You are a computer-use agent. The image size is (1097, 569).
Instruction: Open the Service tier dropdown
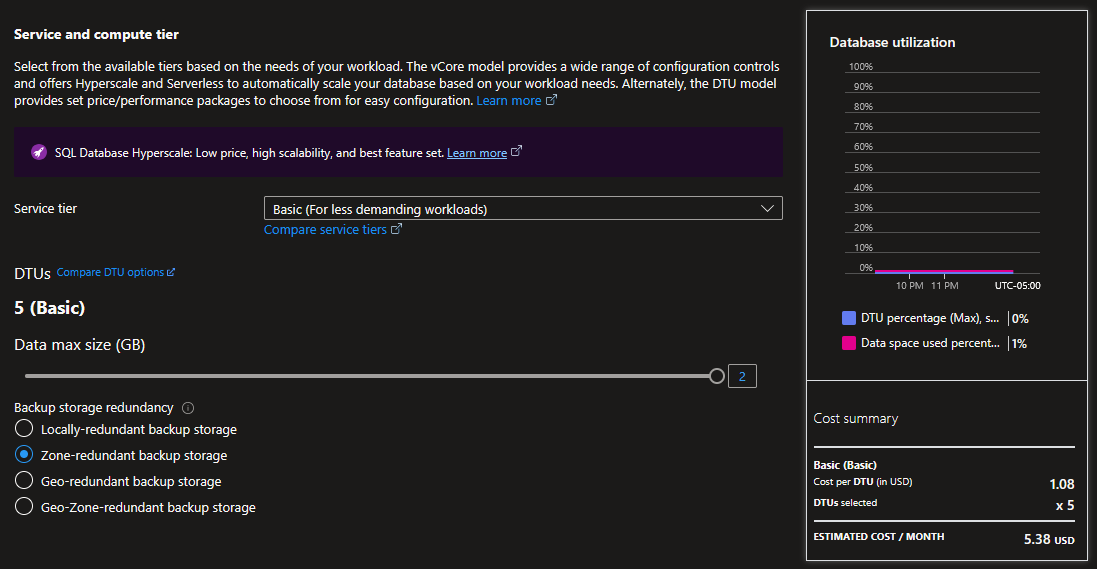coord(523,209)
